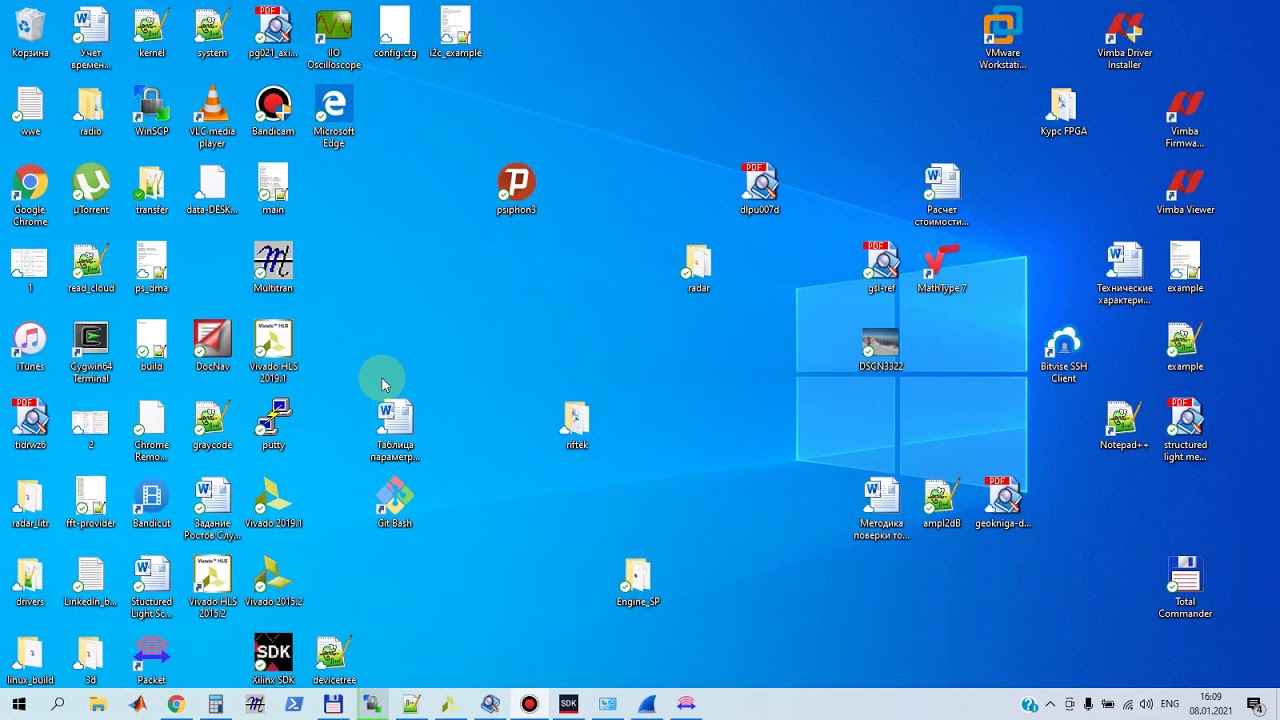1280x720 pixels.
Task: Select the Vivado HLS 2015.2 desktop shortcut
Action: [212, 587]
